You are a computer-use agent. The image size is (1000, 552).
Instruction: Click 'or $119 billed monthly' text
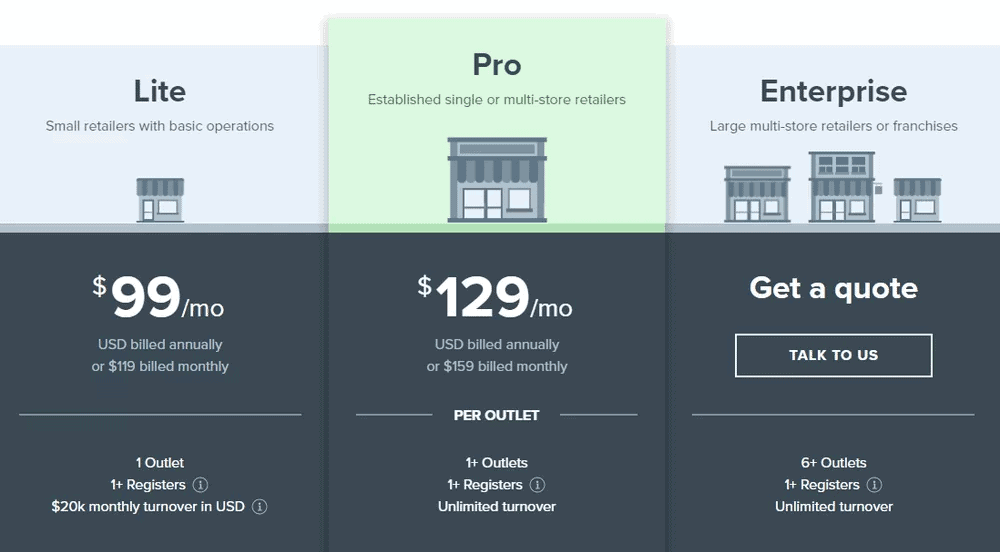(x=160, y=367)
